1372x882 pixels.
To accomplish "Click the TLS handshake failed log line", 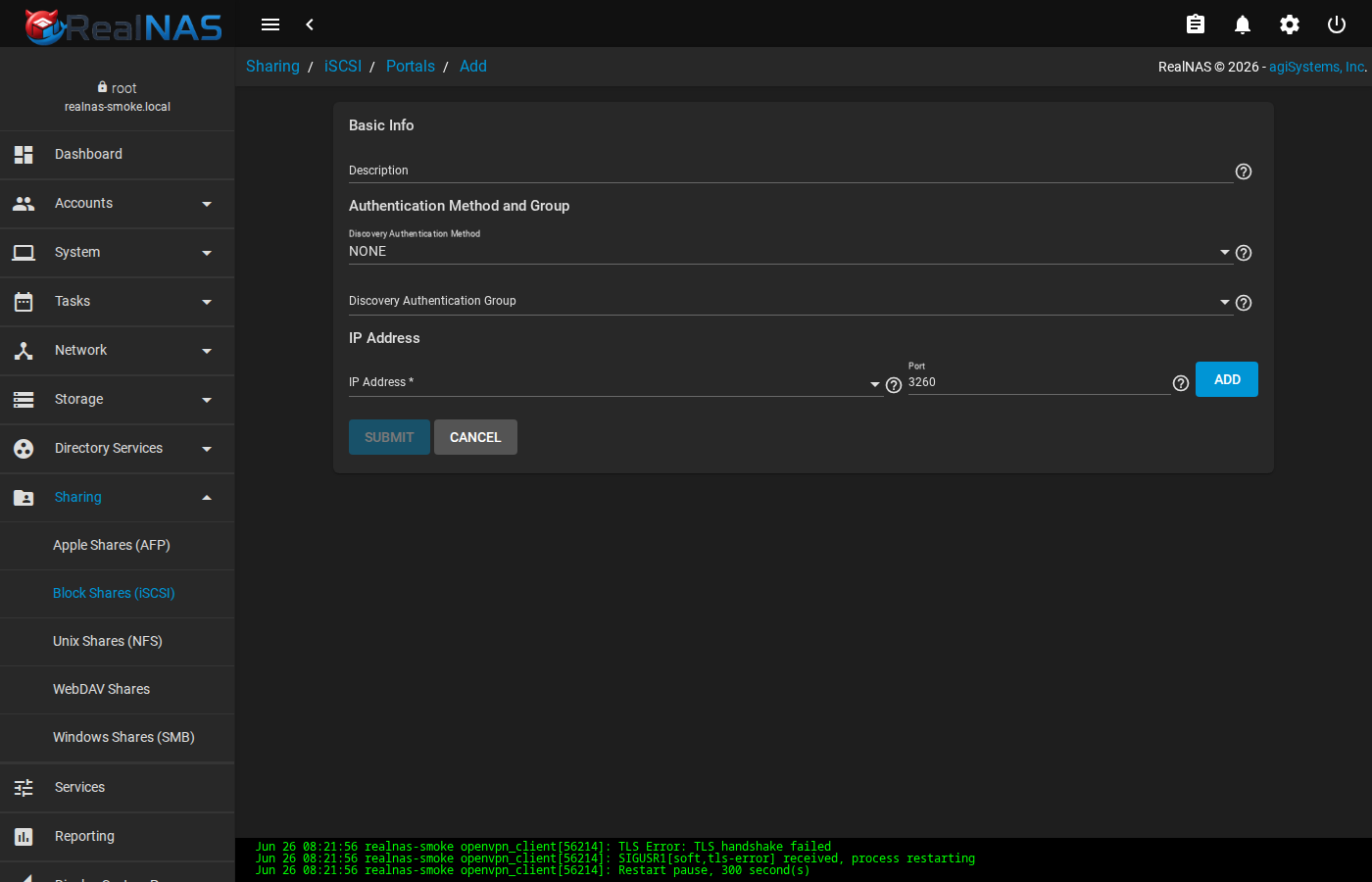I will coord(544,846).
